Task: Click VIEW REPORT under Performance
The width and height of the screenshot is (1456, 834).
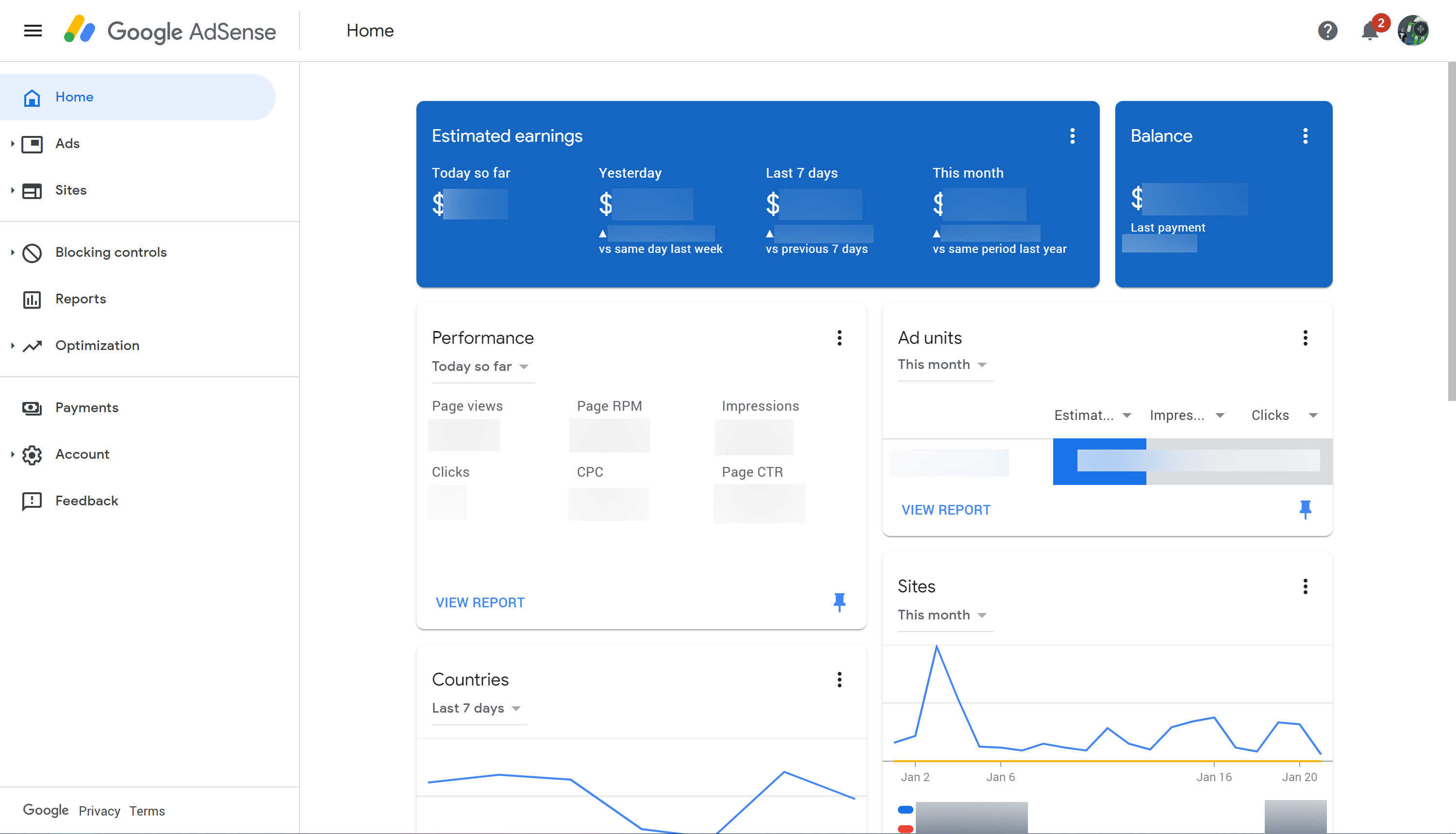Action: (480, 602)
